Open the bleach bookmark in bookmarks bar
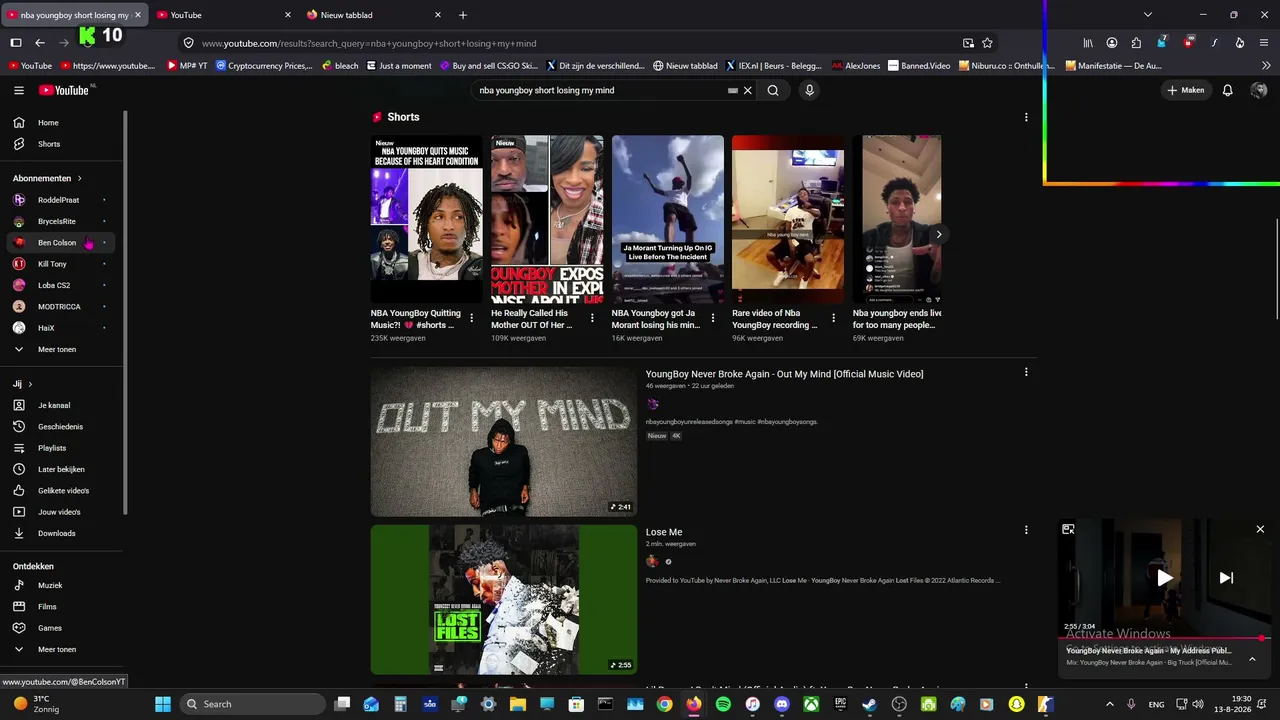Screen dimensions: 1280x720 pos(340,66)
